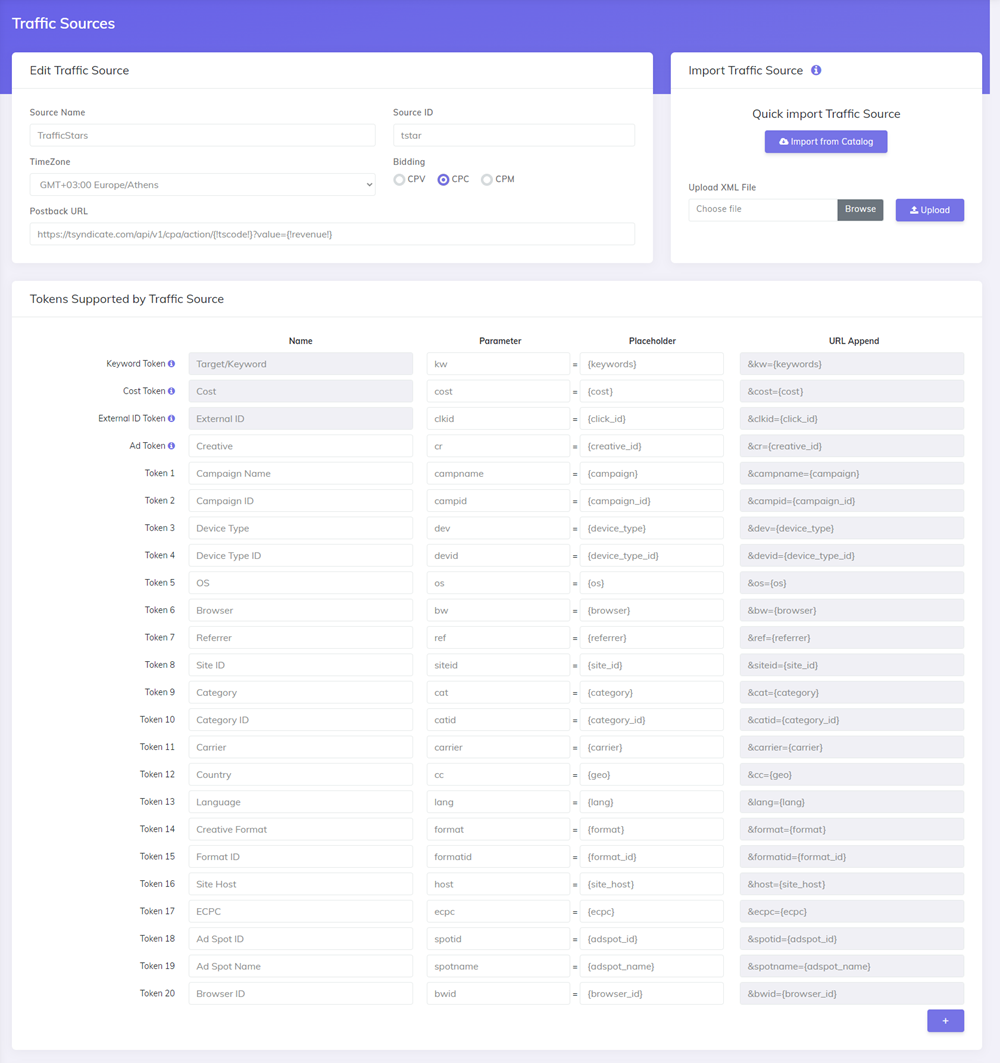Click the URL Append column header
This screenshot has width=1000, height=1063.
(854, 341)
